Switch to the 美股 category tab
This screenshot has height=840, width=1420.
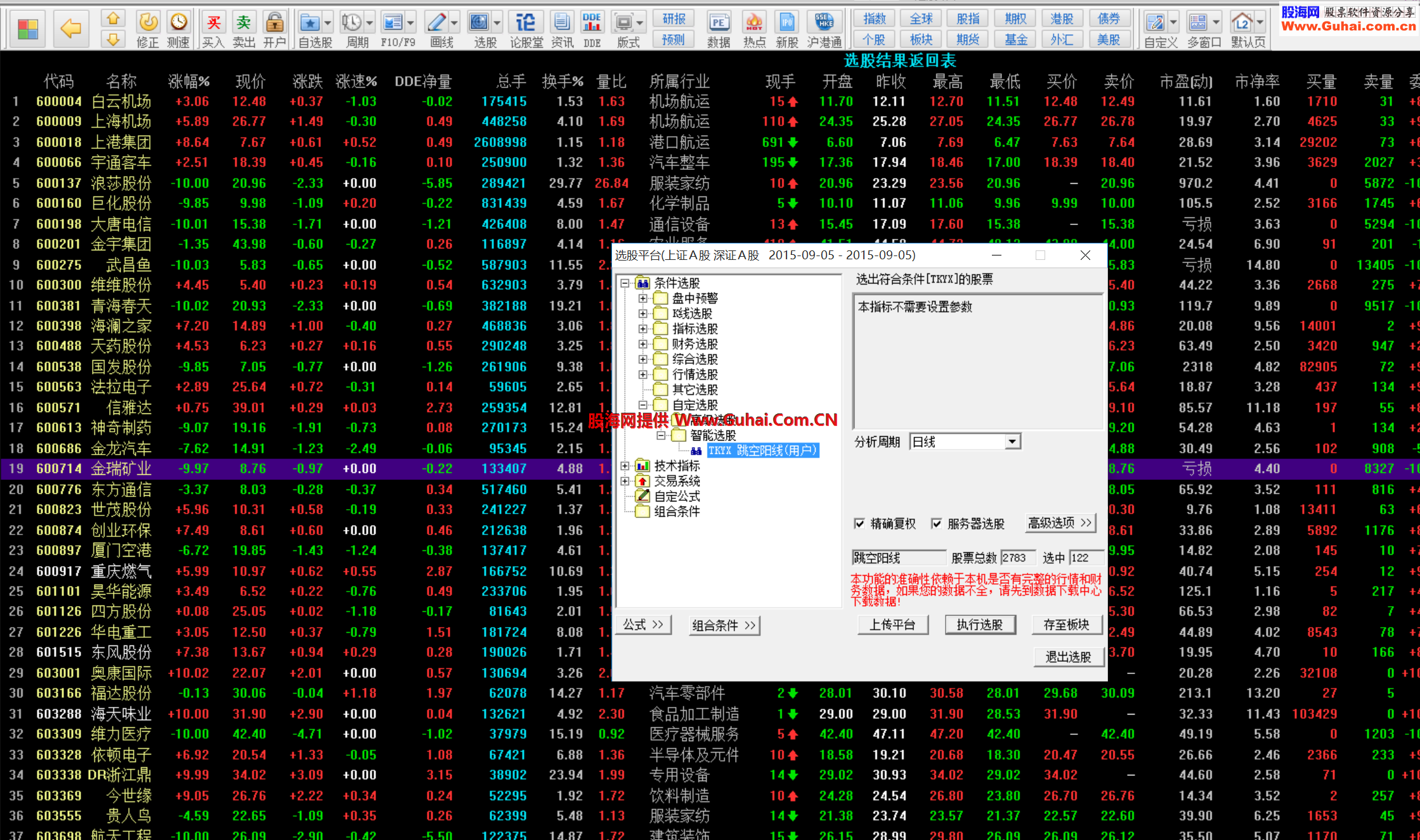pyautogui.click(x=1109, y=40)
